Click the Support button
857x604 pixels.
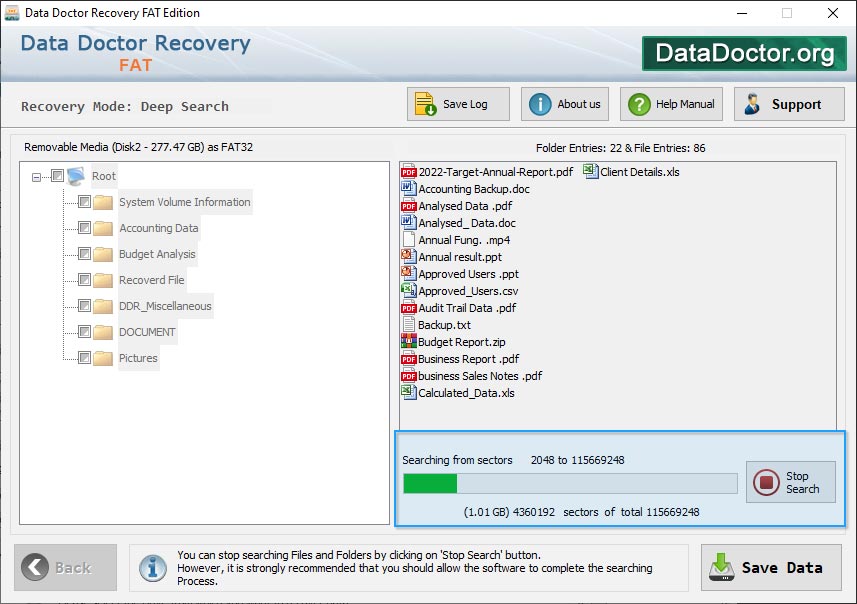[x=789, y=104]
